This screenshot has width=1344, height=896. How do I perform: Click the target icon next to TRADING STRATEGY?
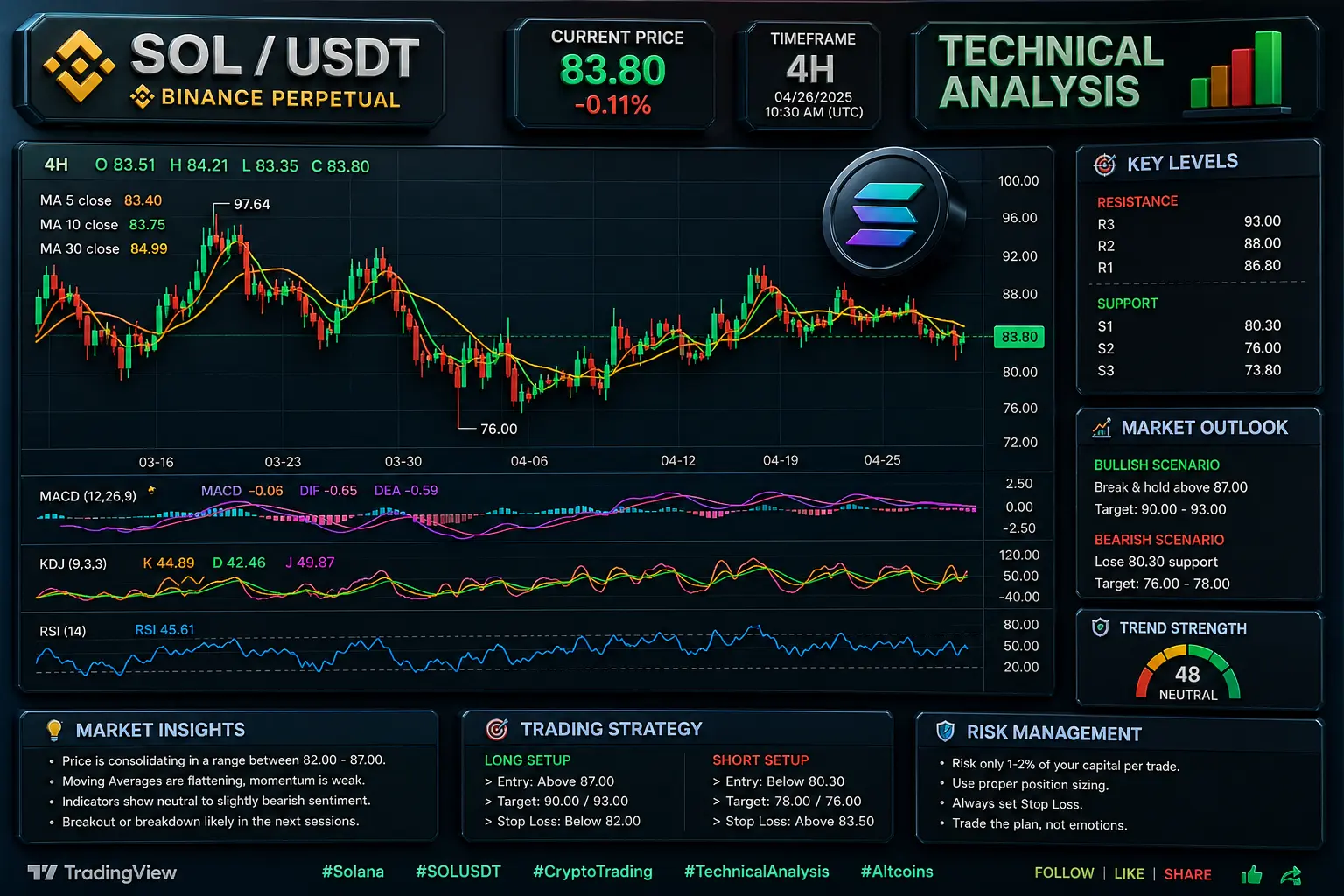click(497, 729)
